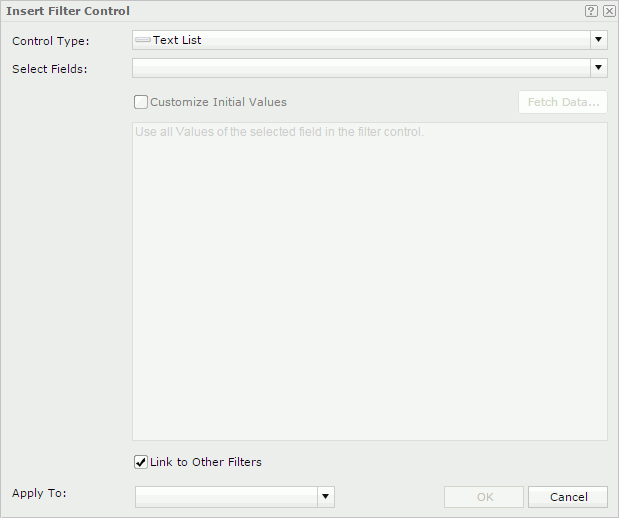619x518 pixels.
Task: Open the Control Type dropdown arrow
Action: [599, 40]
